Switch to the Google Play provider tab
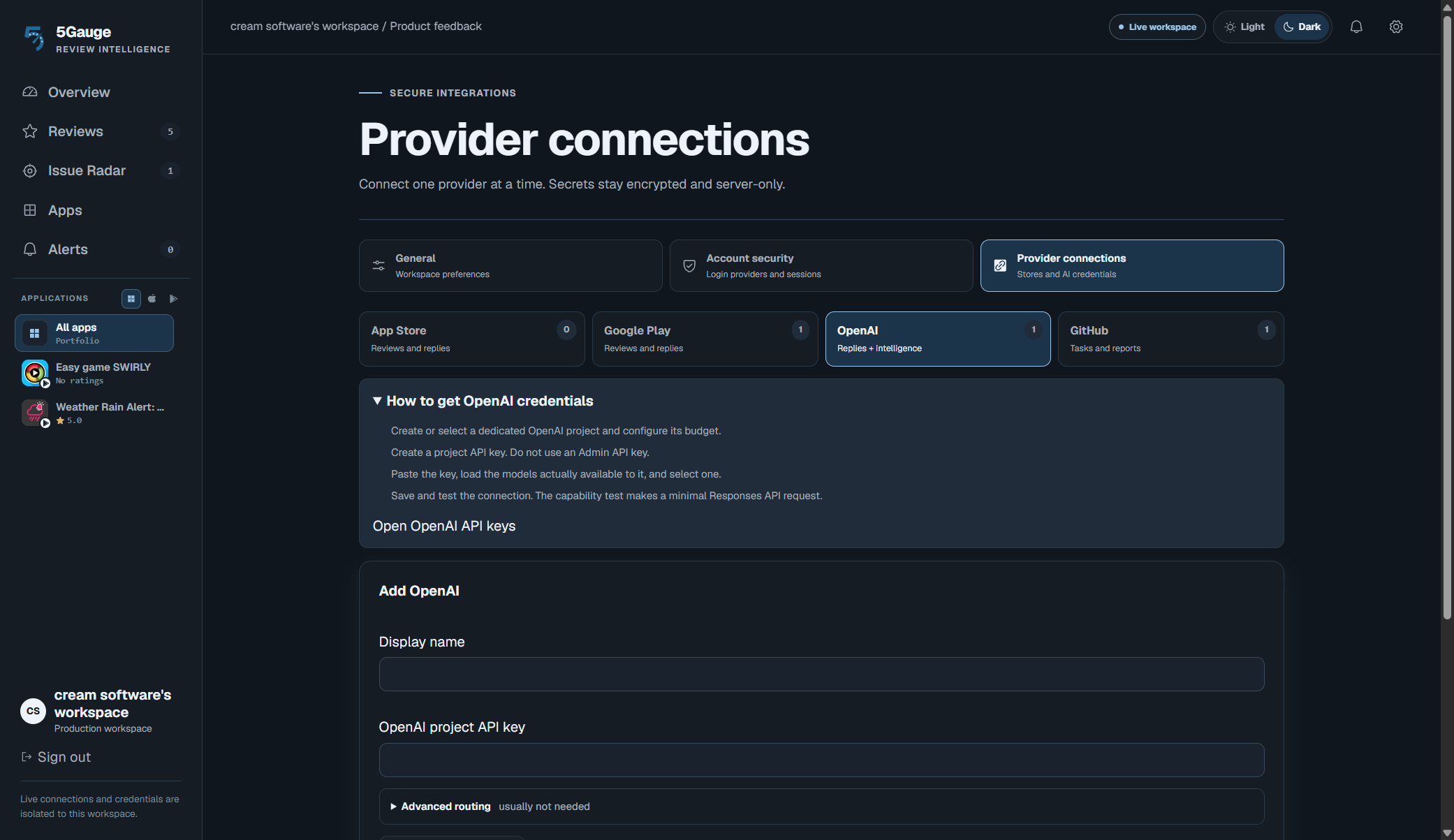 coord(705,339)
